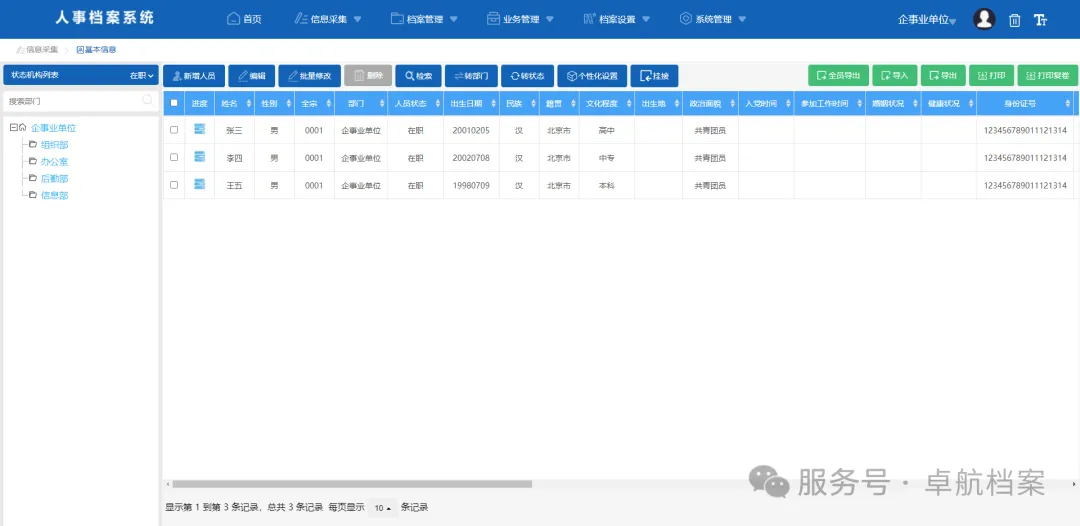Click the horizontal table scrollbar
This screenshot has width=1080, height=526.
point(350,484)
